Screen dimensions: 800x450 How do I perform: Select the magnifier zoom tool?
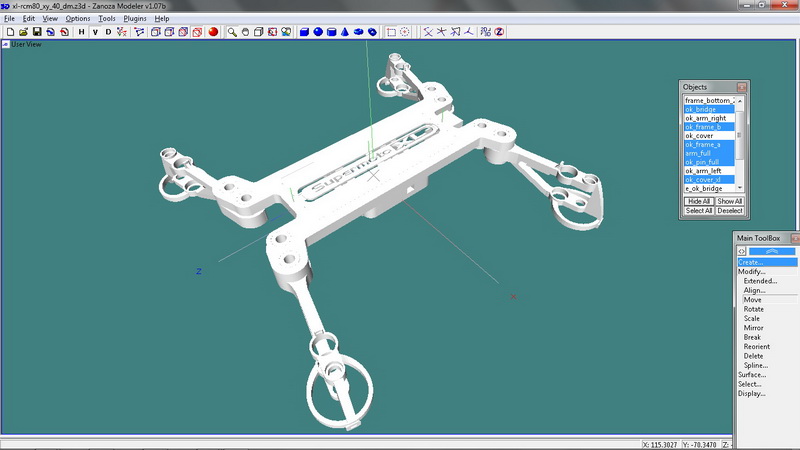pos(232,32)
